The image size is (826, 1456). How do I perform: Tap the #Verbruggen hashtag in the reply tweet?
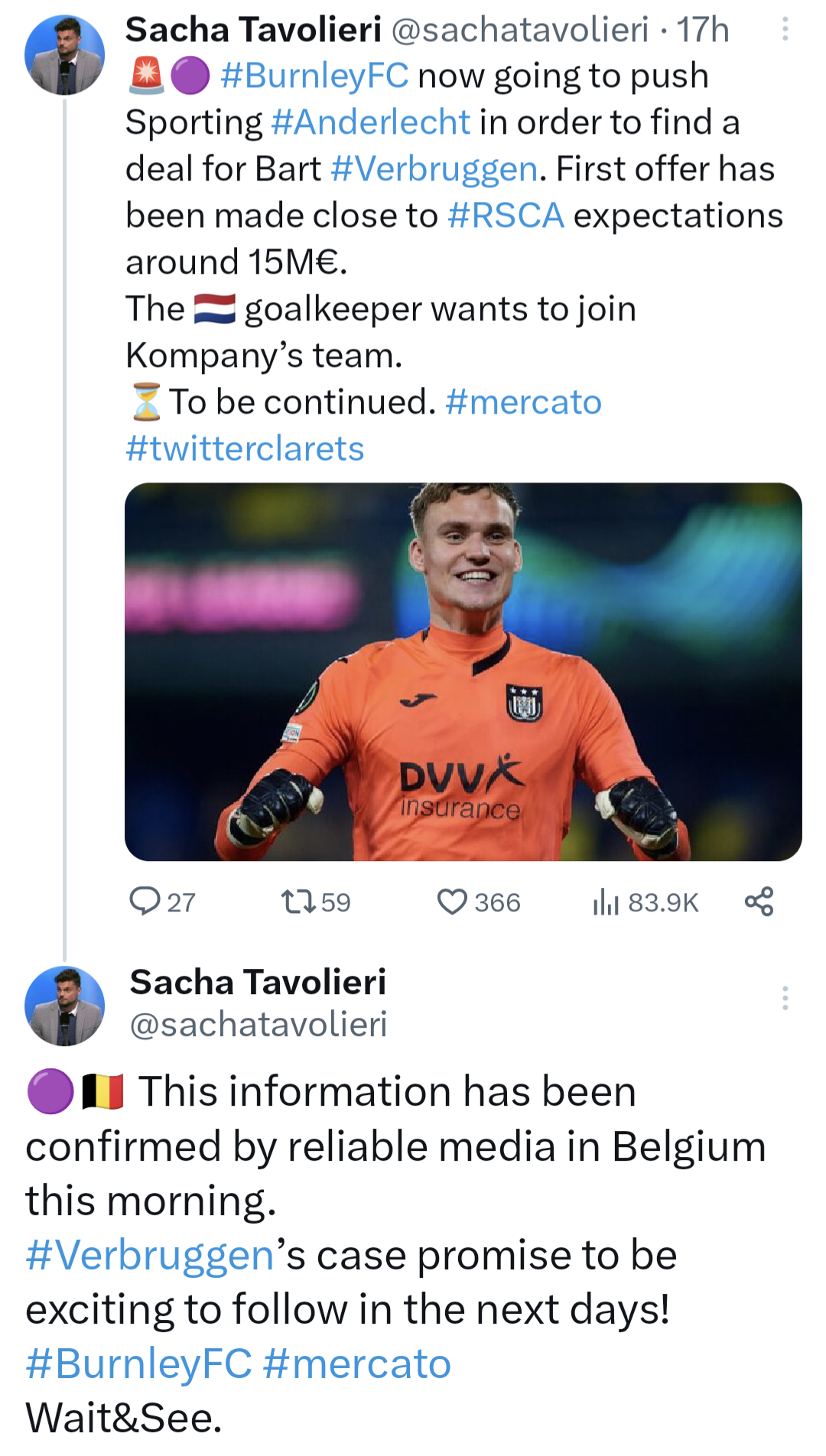coord(150,1256)
